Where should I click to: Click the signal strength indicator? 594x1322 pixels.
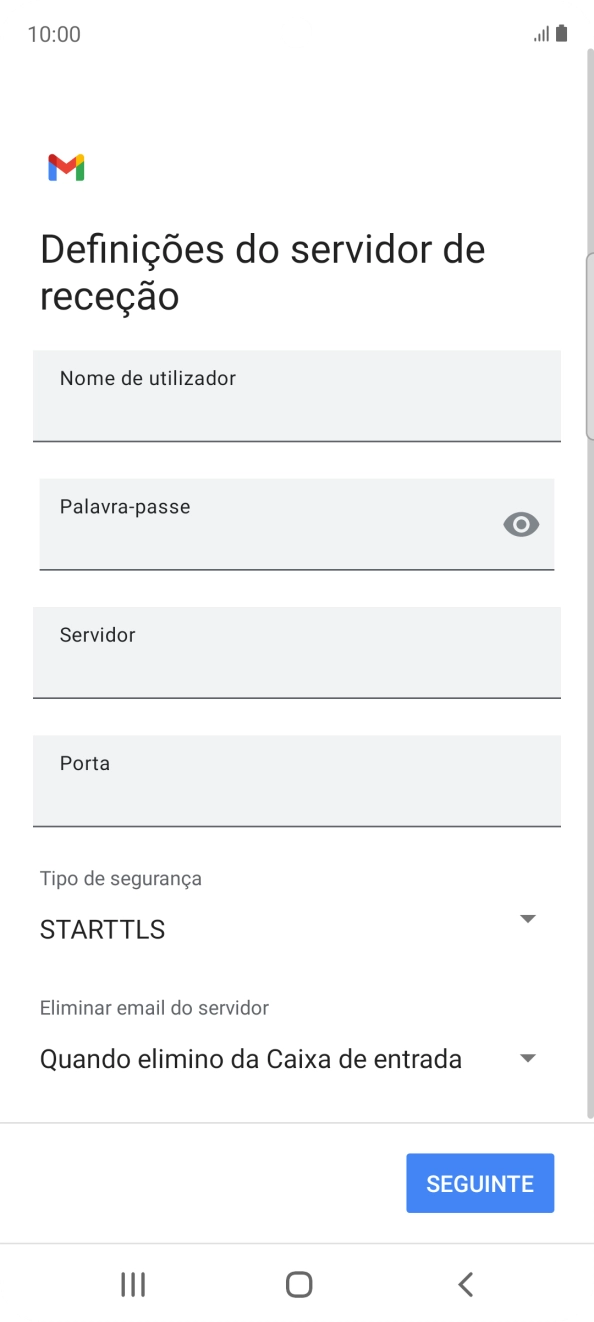pyautogui.click(x=539, y=32)
